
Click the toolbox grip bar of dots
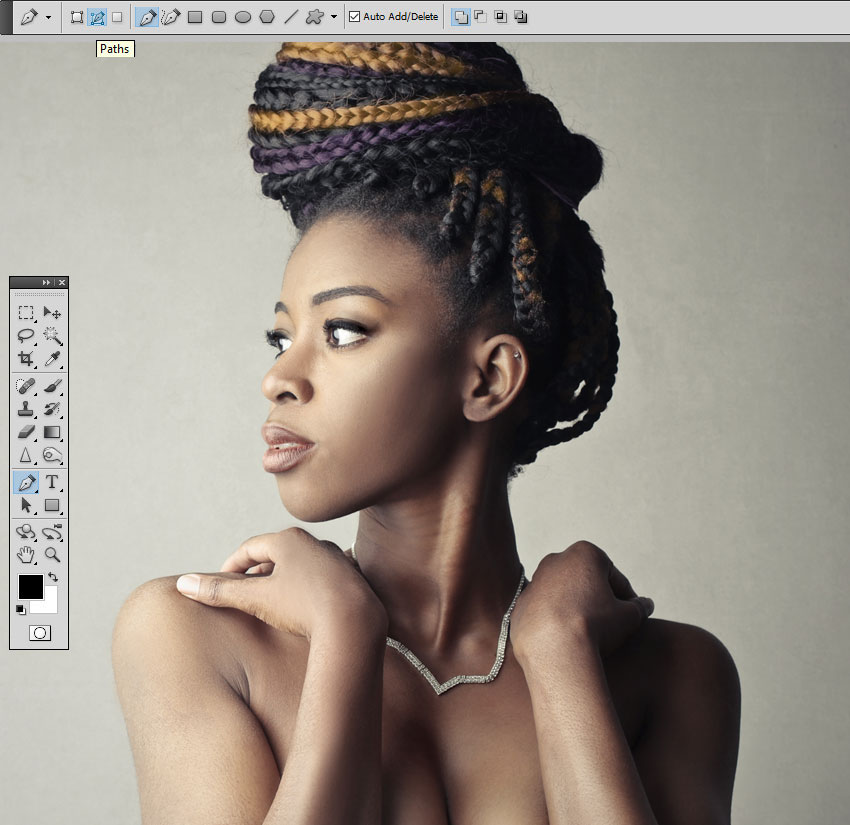39,294
